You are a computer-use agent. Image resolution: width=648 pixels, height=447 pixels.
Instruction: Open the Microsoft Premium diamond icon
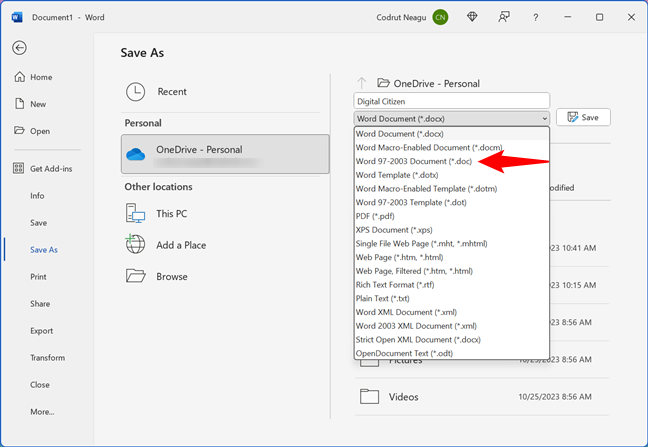coord(474,17)
